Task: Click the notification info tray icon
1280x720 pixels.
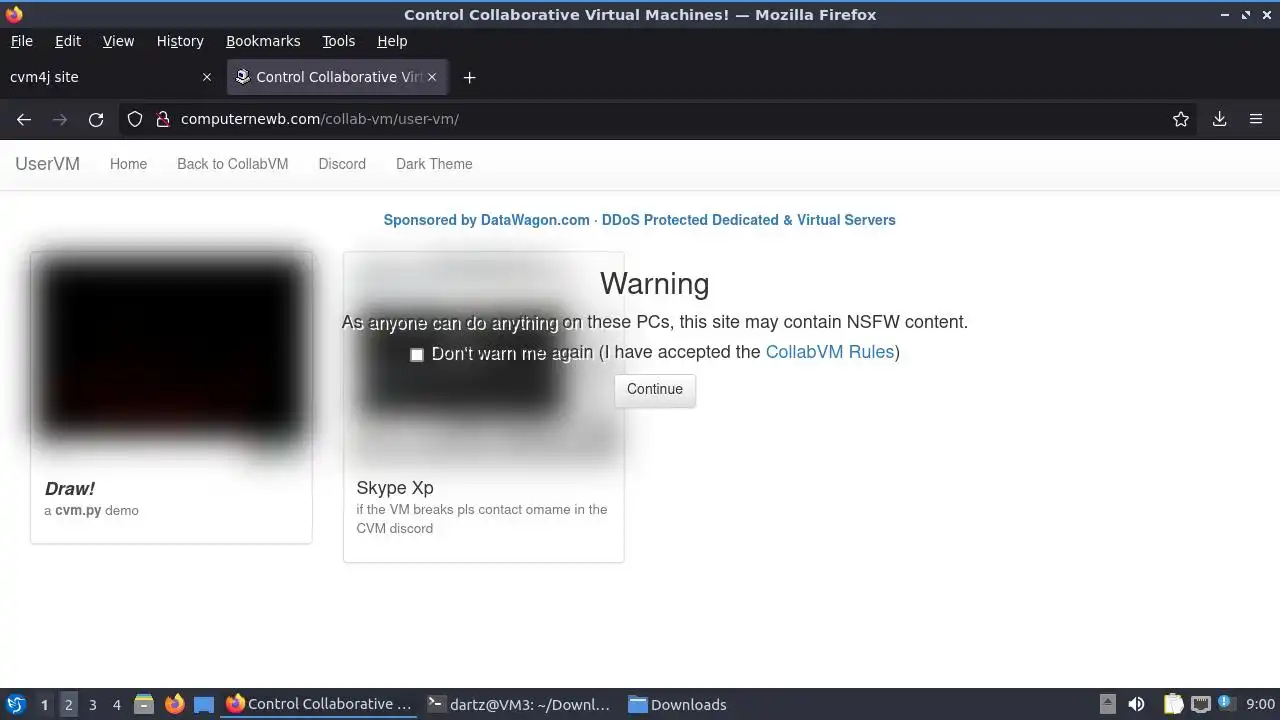Action: pyautogui.click(x=1224, y=702)
